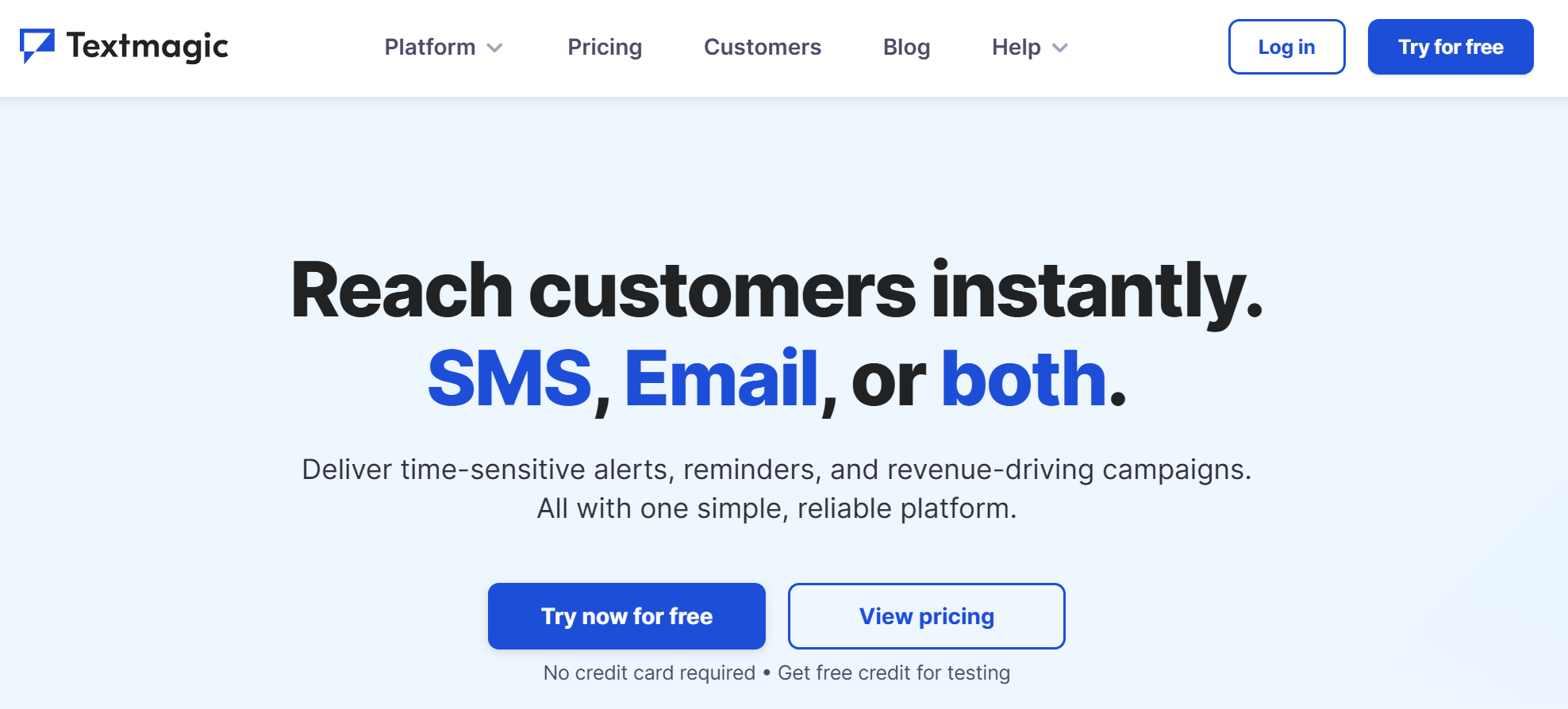Viewport: 1568px width, 709px height.
Task: Select View pricing
Action: coord(925,616)
